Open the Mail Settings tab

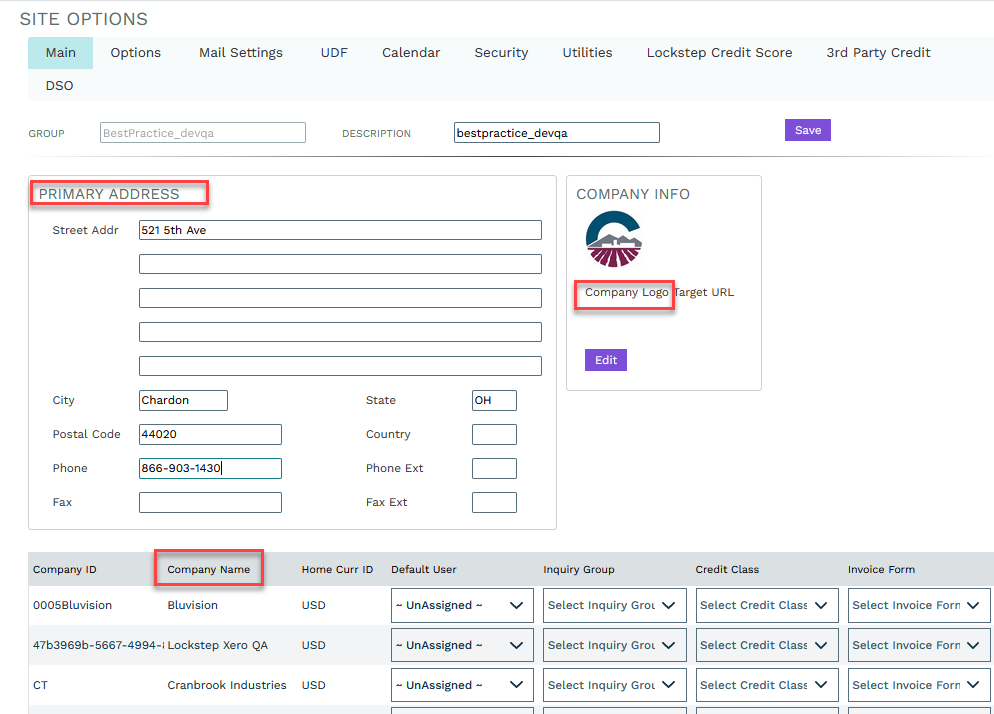(240, 53)
